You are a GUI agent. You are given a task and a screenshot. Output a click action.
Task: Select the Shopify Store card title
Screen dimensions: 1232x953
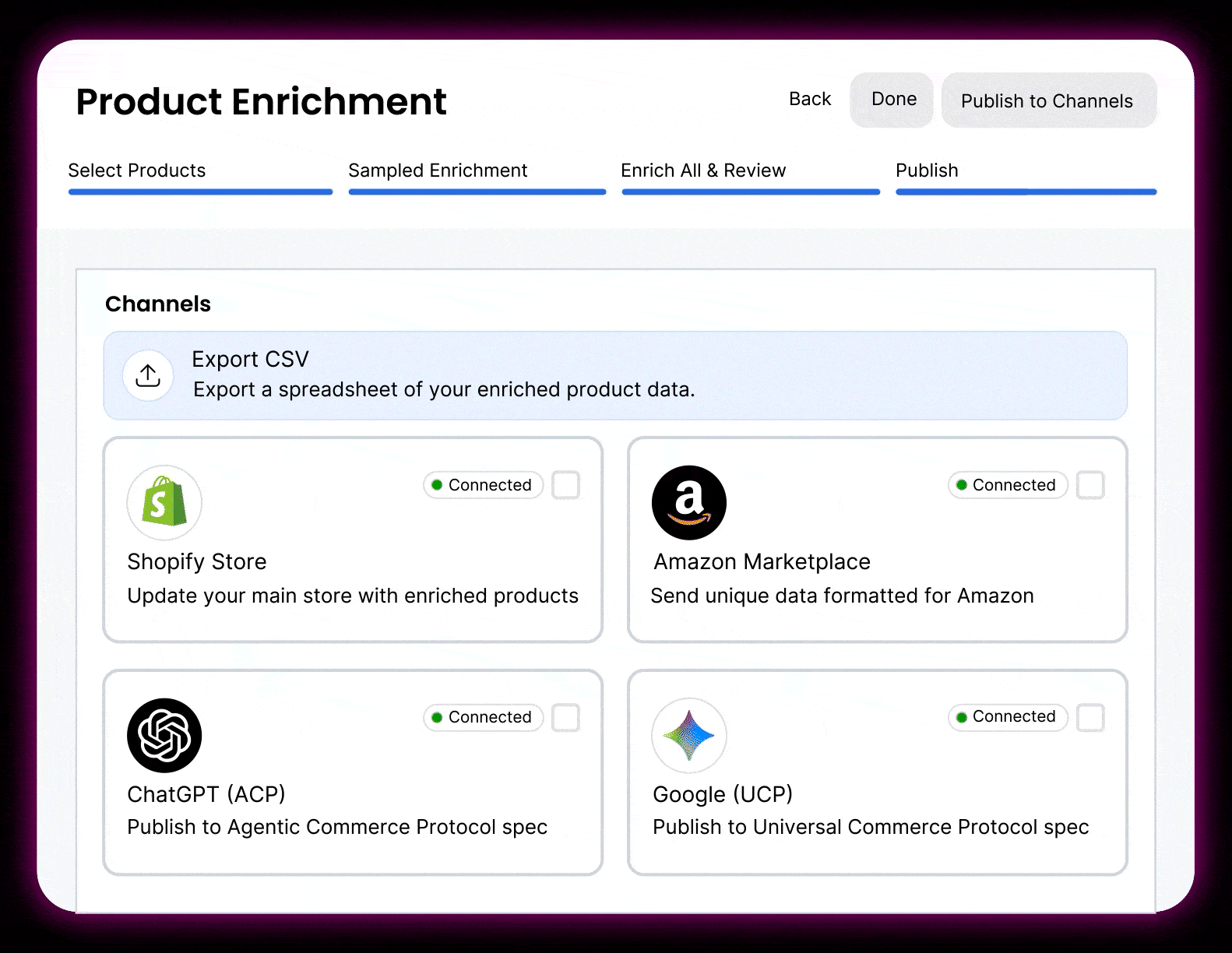[197, 561]
